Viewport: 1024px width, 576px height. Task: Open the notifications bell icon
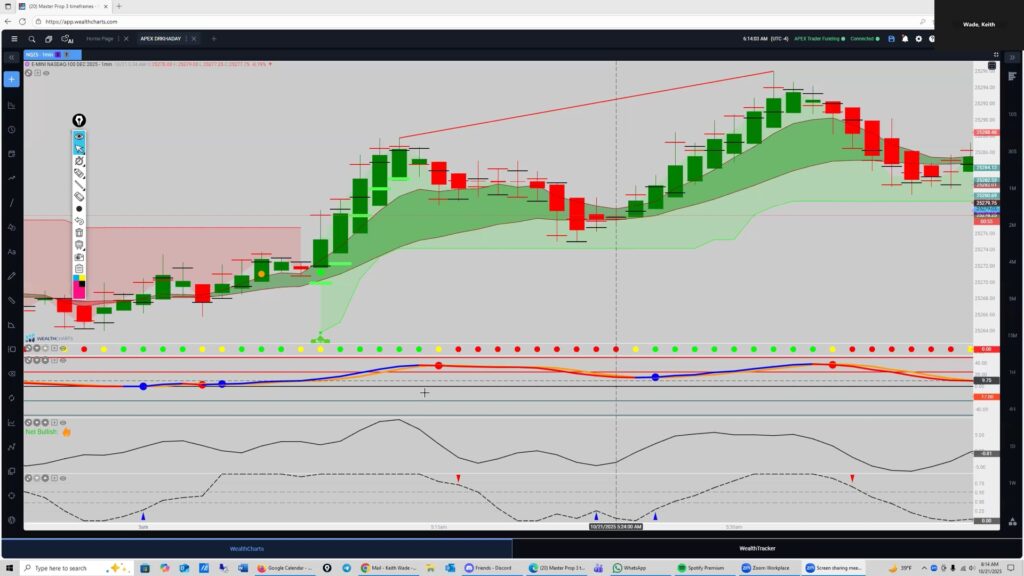pos(905,39)
